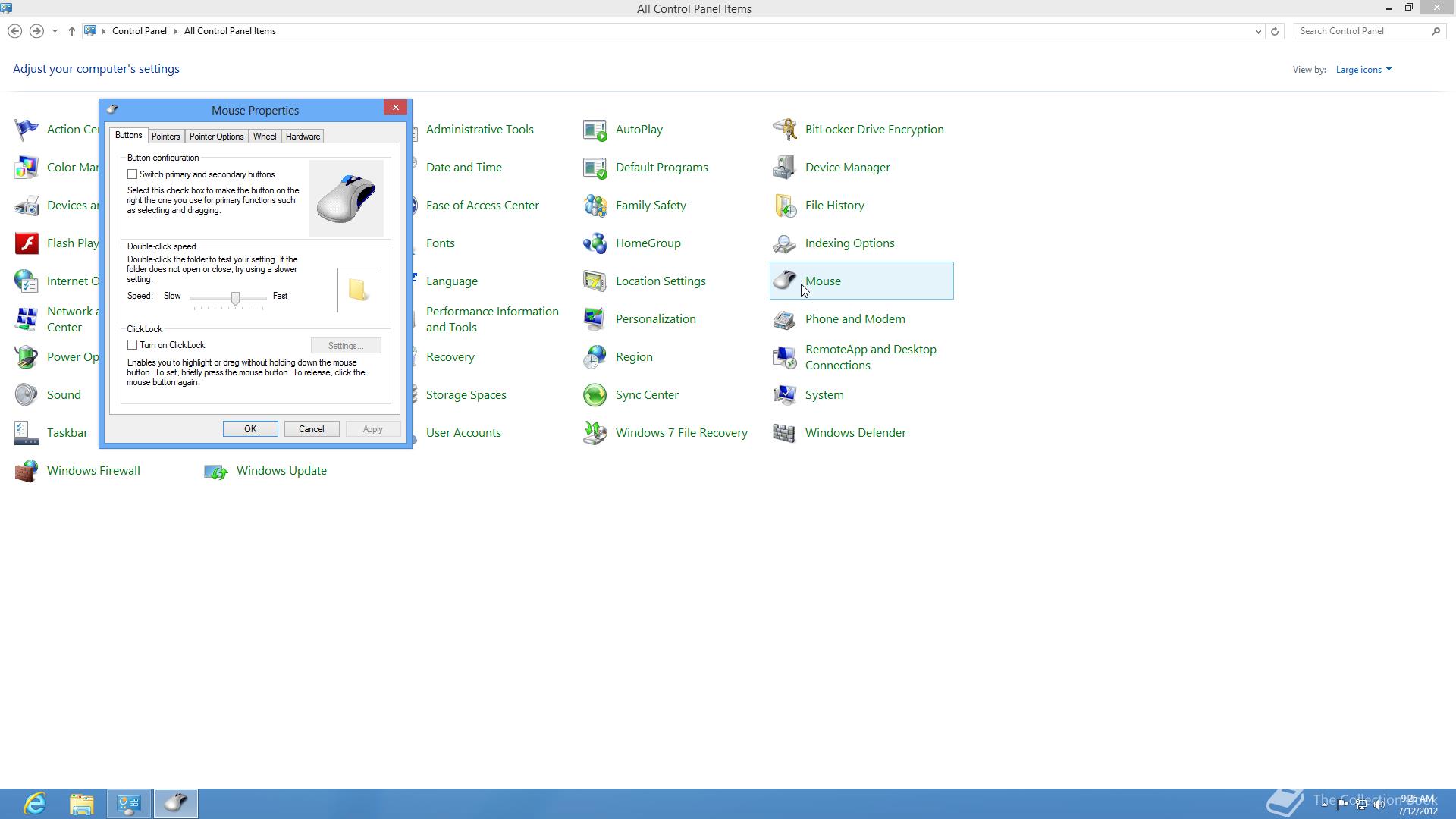This screenshot has width=1456, height=819.
Task: Select the Buttons tab
Action: (128, 135)
